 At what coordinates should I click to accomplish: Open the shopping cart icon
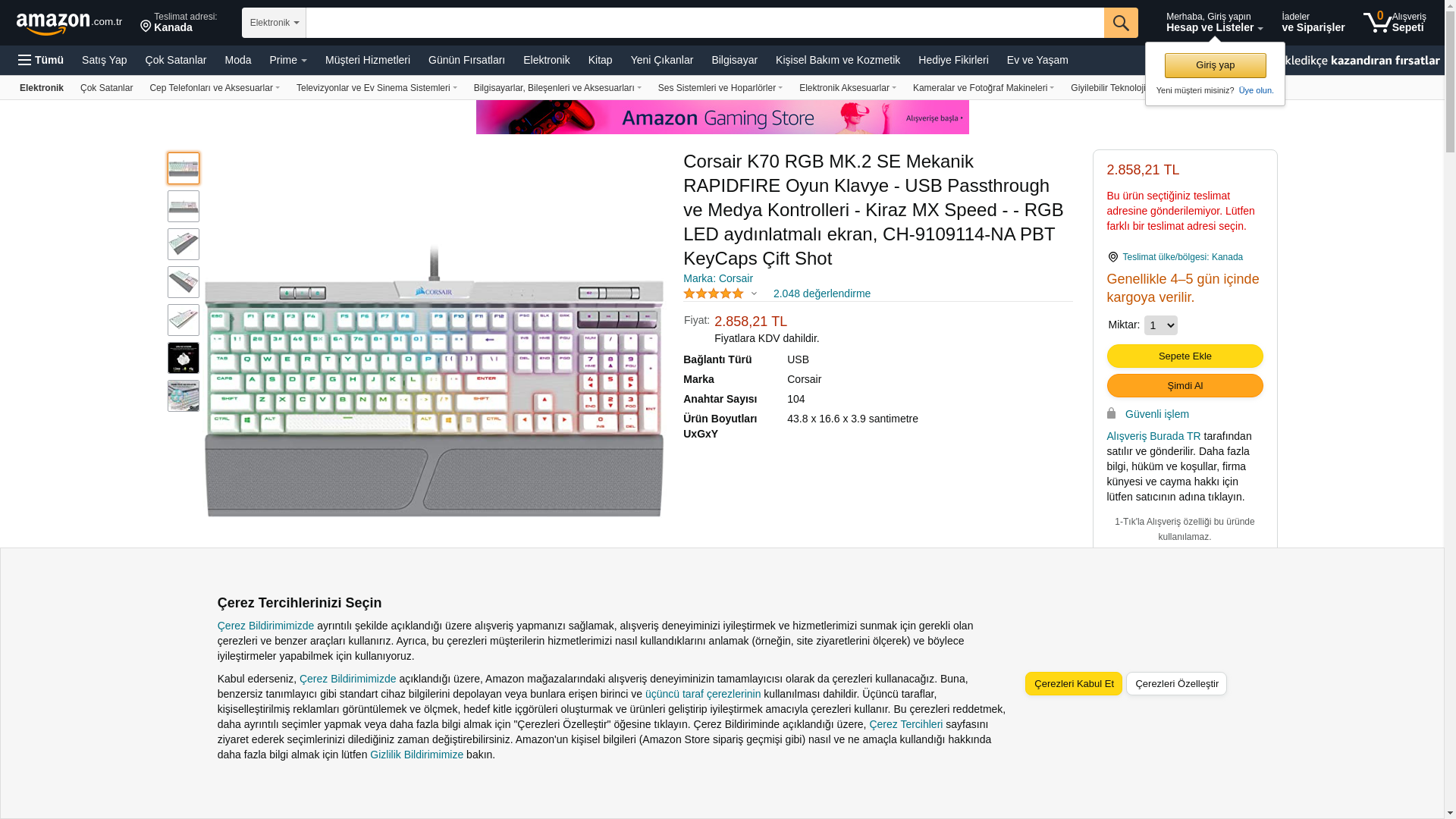[x=1377, y=22]
